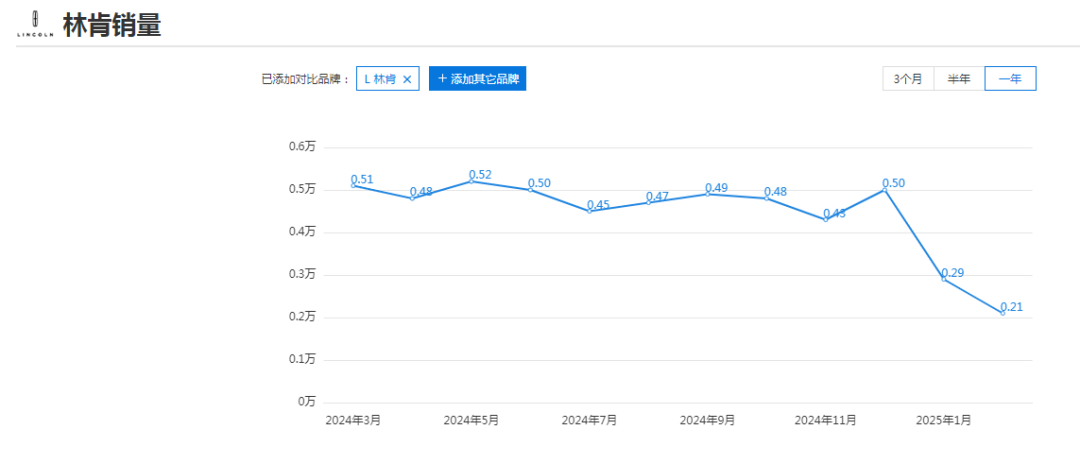Remove the 林肯 brand tag with X

407,79
